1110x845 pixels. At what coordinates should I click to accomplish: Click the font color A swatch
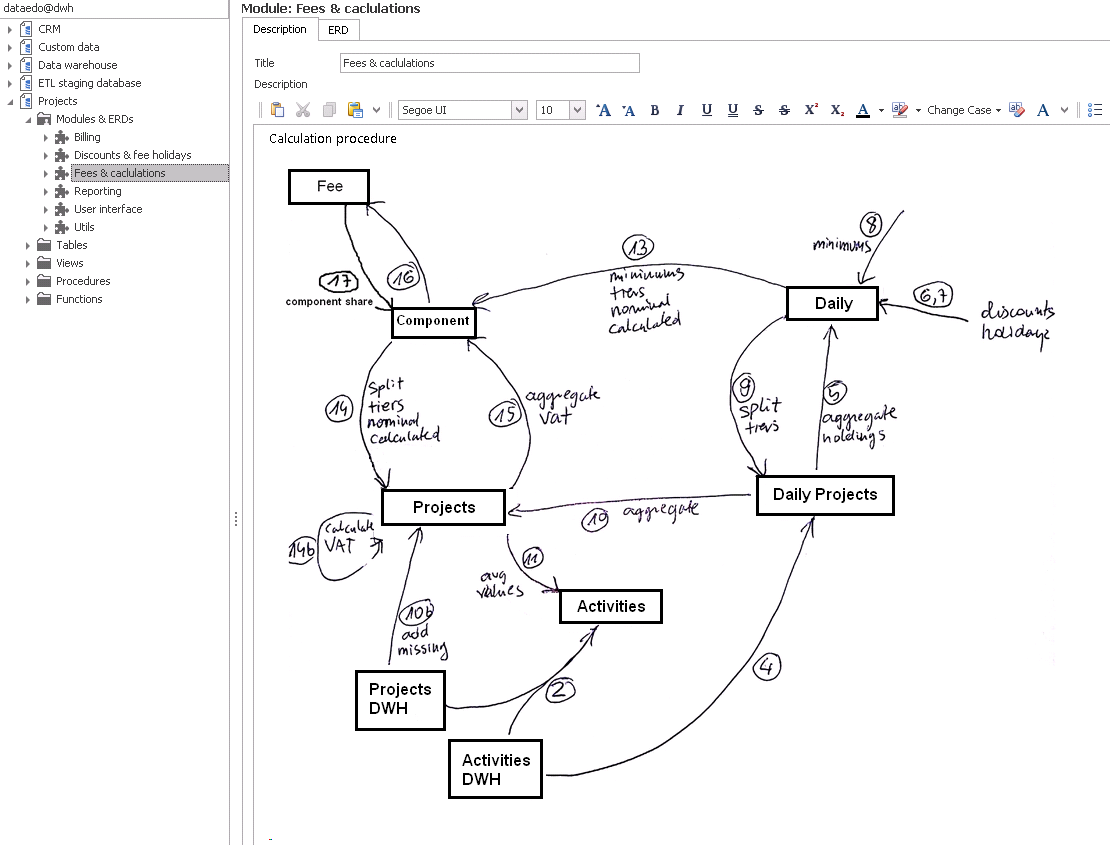point(863,110)
